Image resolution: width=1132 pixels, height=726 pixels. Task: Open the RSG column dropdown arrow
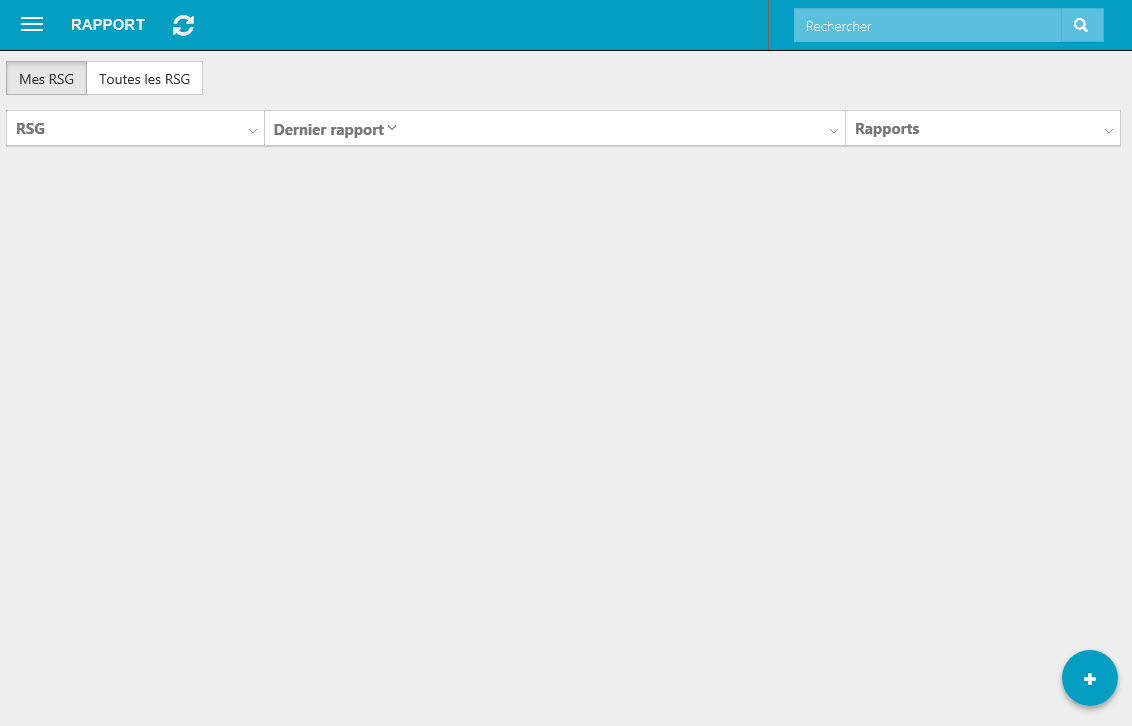click(253, 131)
